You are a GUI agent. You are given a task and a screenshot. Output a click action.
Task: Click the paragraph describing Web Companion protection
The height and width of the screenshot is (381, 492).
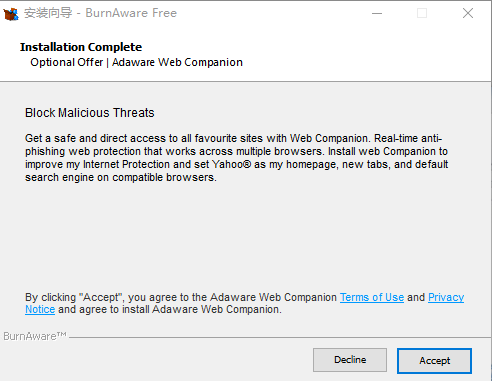click(x=237, y=158)
